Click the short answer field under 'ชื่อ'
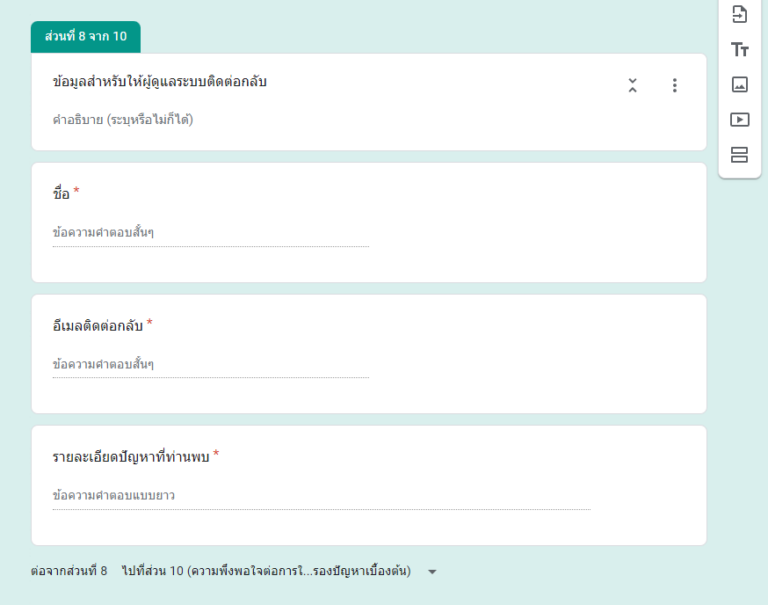Viewport: 768px width, 605px height. point(210,233)
